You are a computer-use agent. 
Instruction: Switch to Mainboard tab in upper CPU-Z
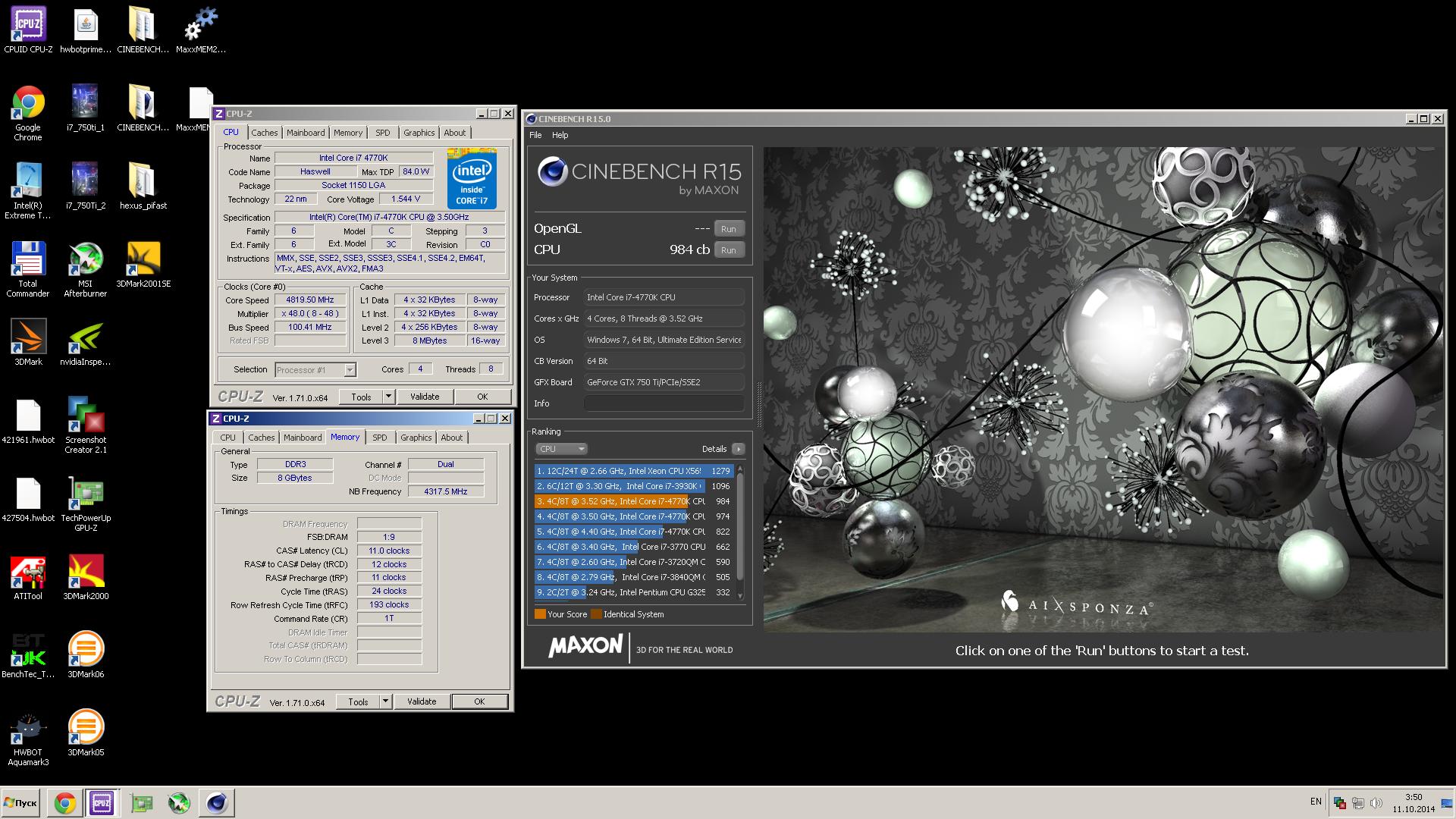tap(306, 133)
